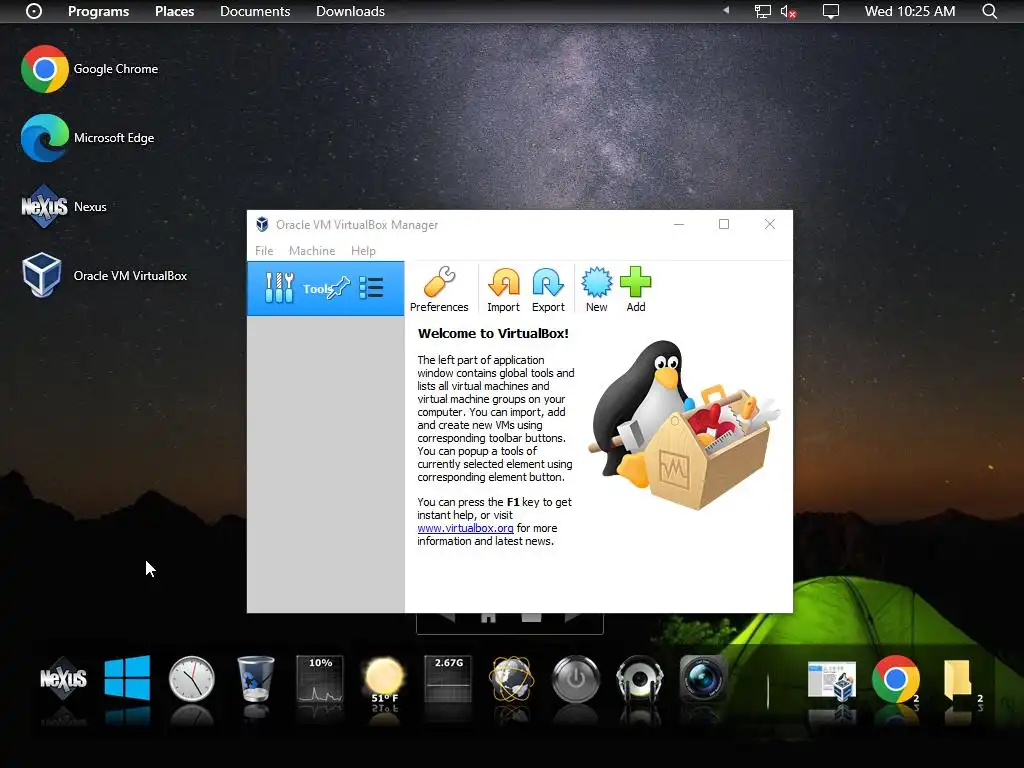This screenshot has width=1024, height=768.
Task: Click the VirtualBox title bar logo
Action: [x=262, y=225]
